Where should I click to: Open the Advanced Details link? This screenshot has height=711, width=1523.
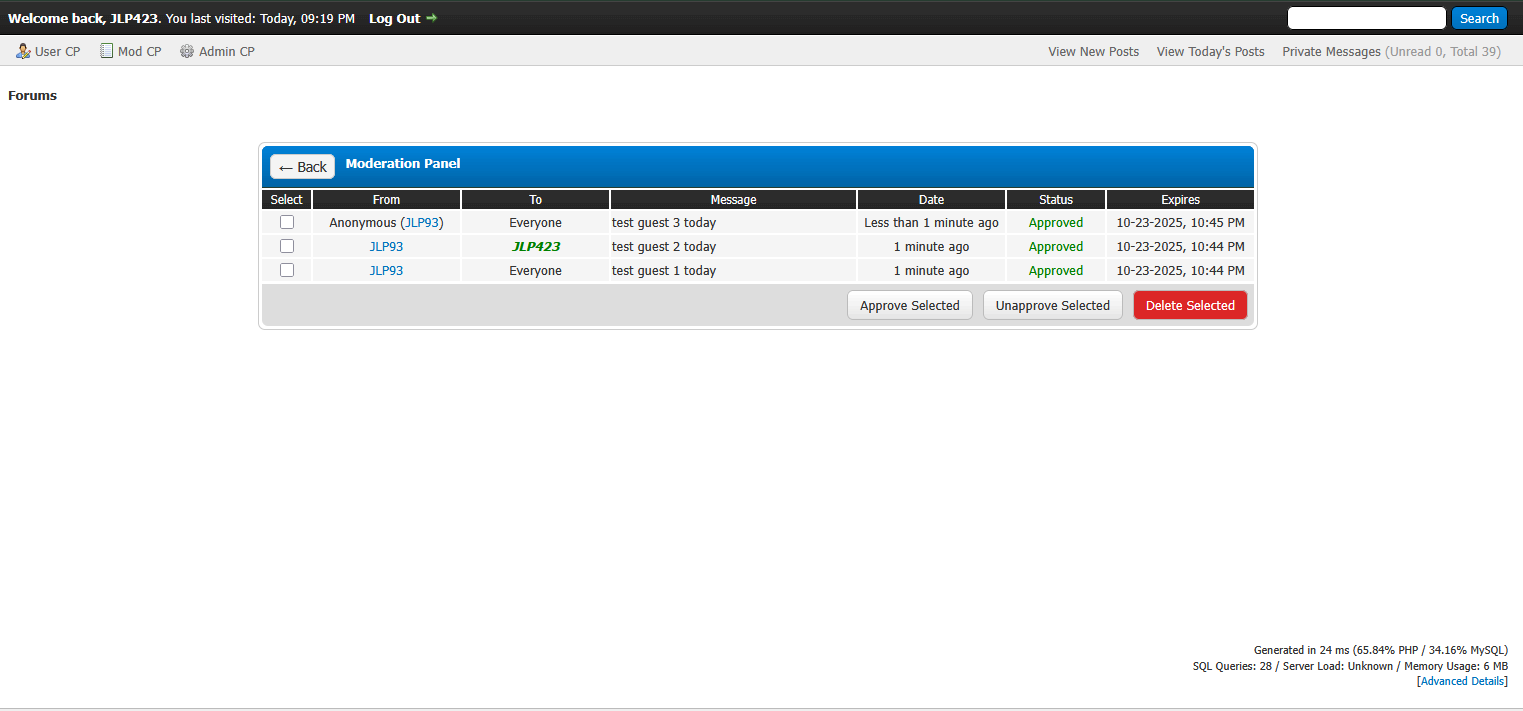tap(1462, 681)
